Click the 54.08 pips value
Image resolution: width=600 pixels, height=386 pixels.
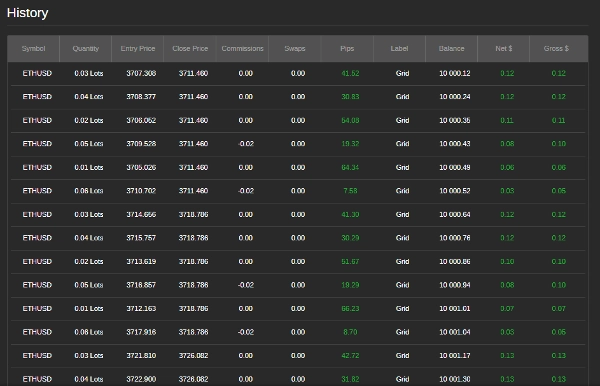point(350,120)
